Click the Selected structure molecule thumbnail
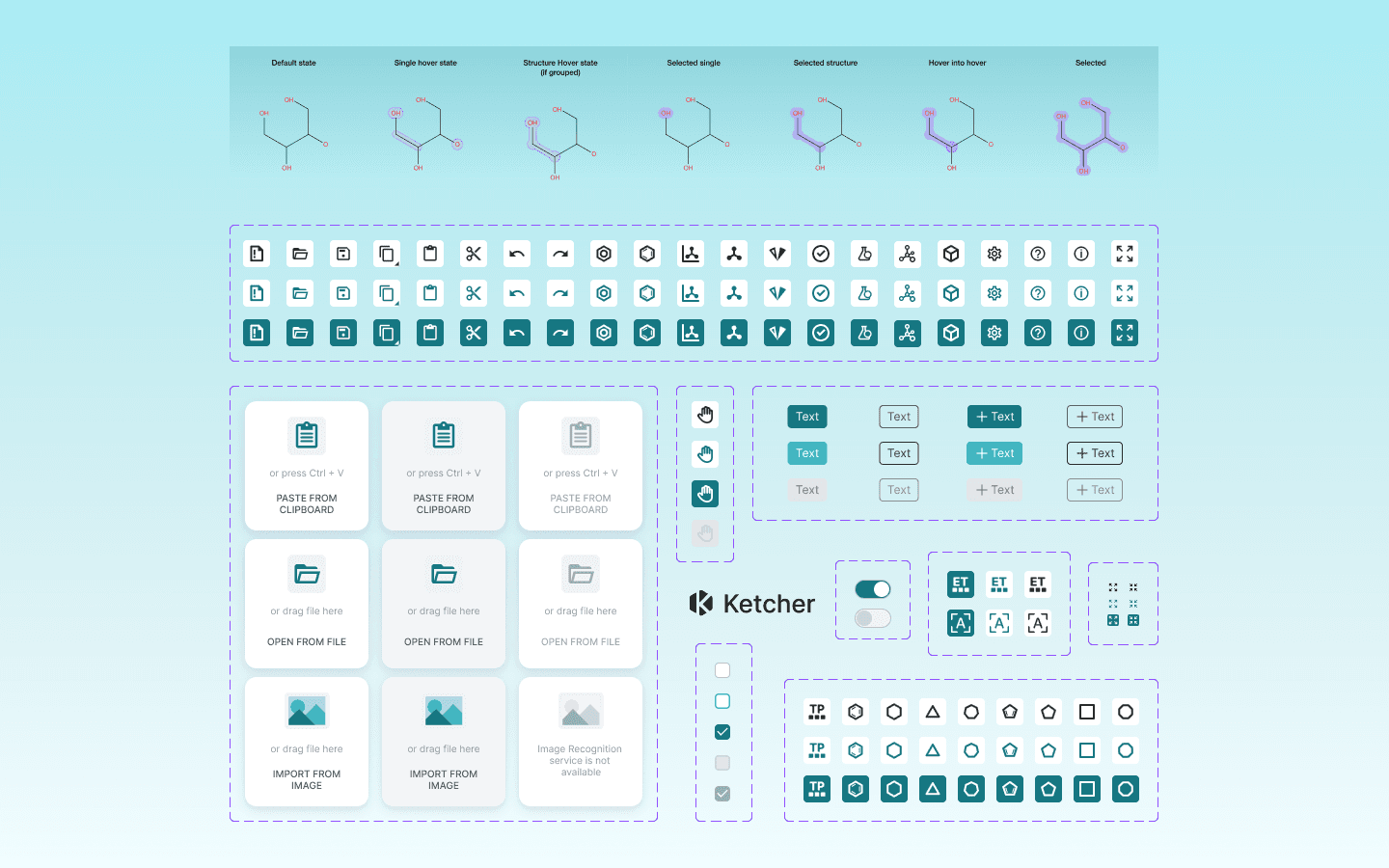This screenshot has height=868, width=1389. [826, 133]
